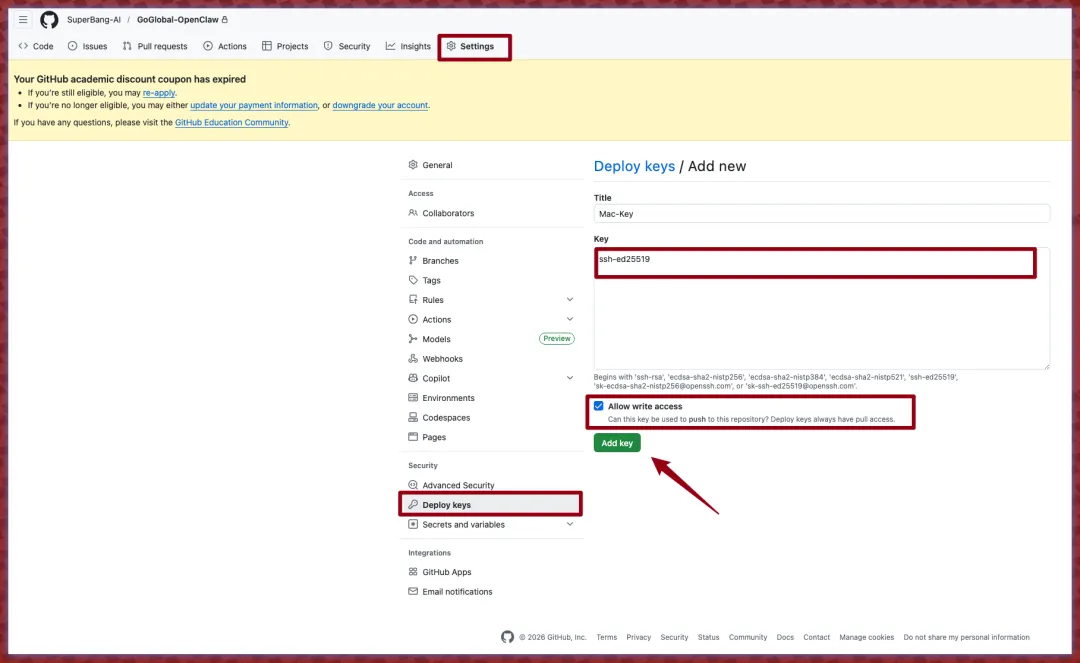Open the Terms footer link
This screenshot has width=1080, height=663.
coord(607,637)
